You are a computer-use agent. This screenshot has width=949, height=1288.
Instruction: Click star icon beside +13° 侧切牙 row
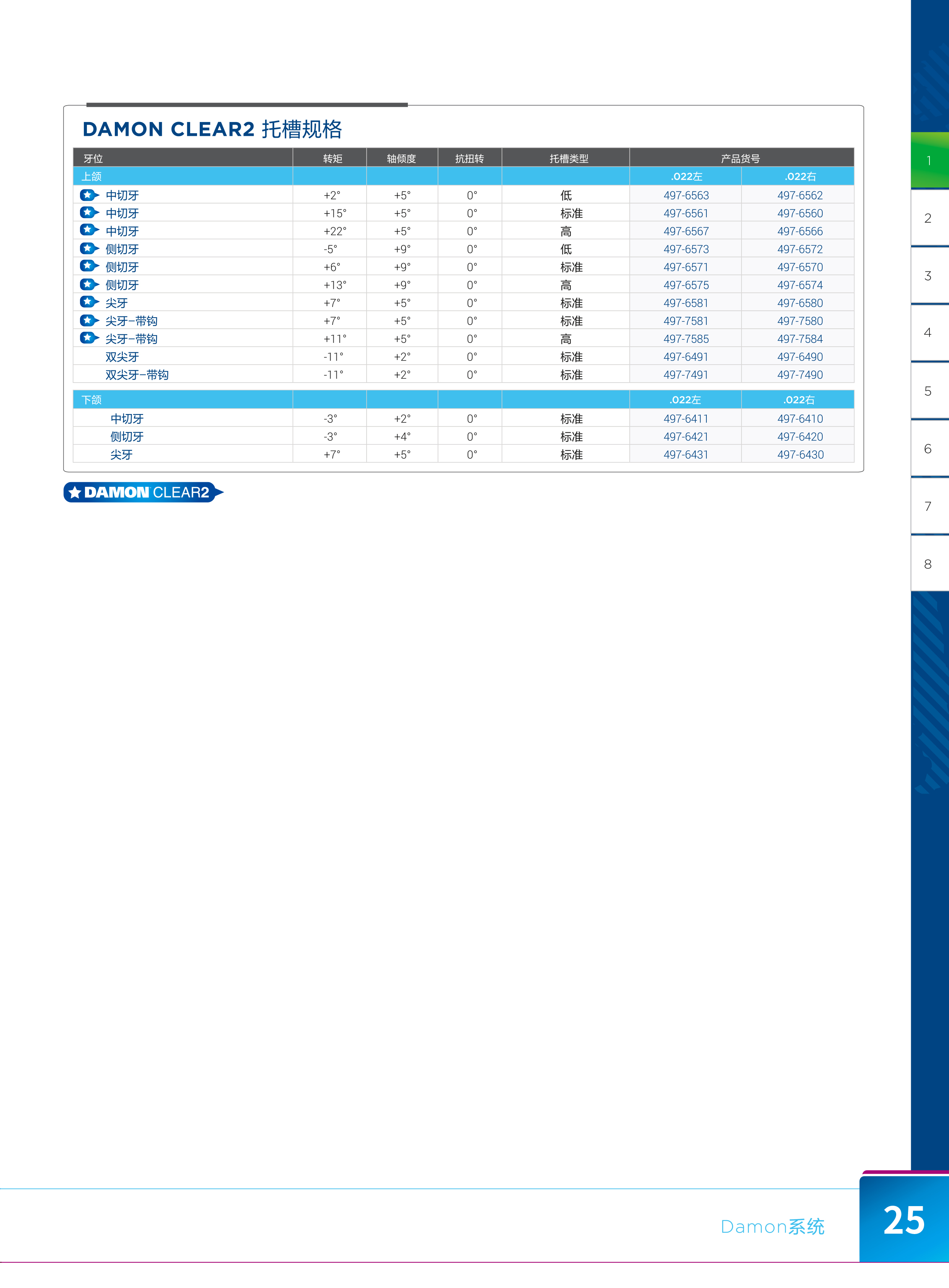point(88,284)
